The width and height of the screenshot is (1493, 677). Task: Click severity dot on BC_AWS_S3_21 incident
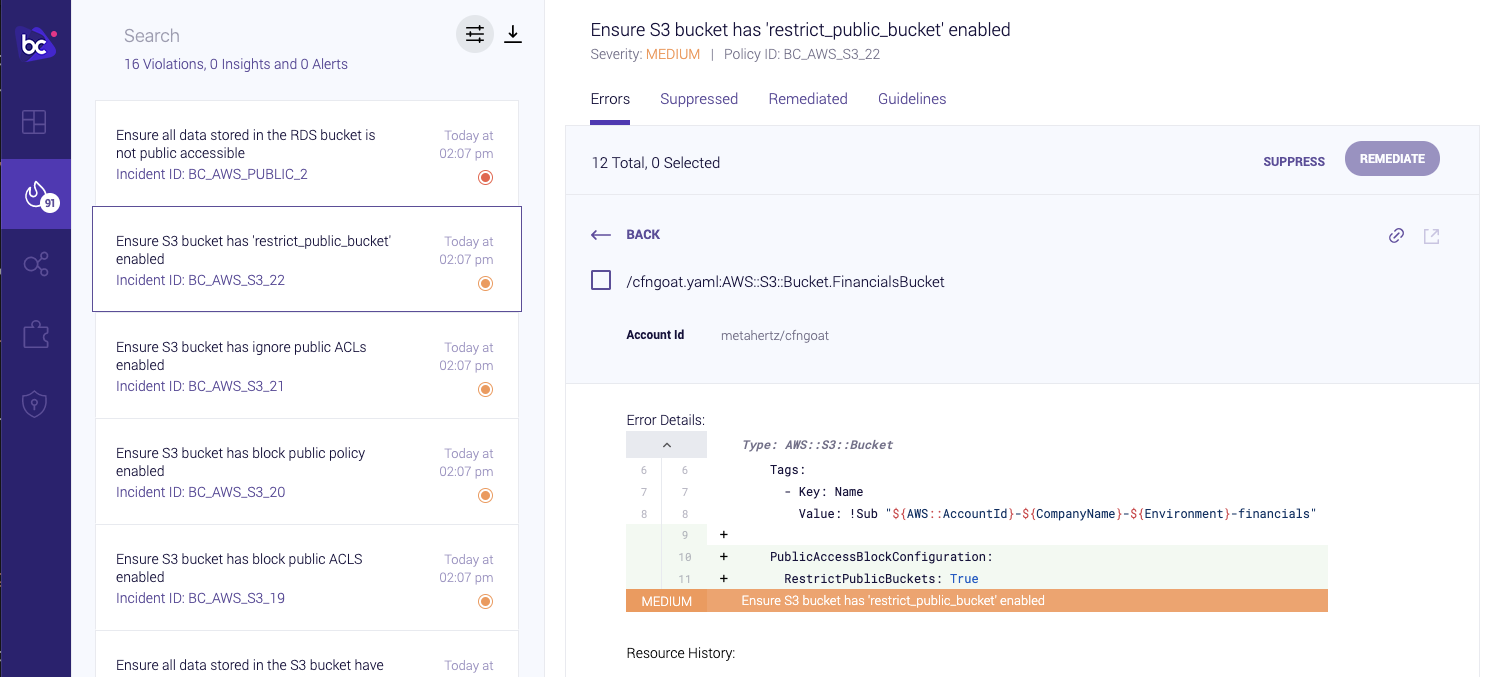(x=485, y=389)
